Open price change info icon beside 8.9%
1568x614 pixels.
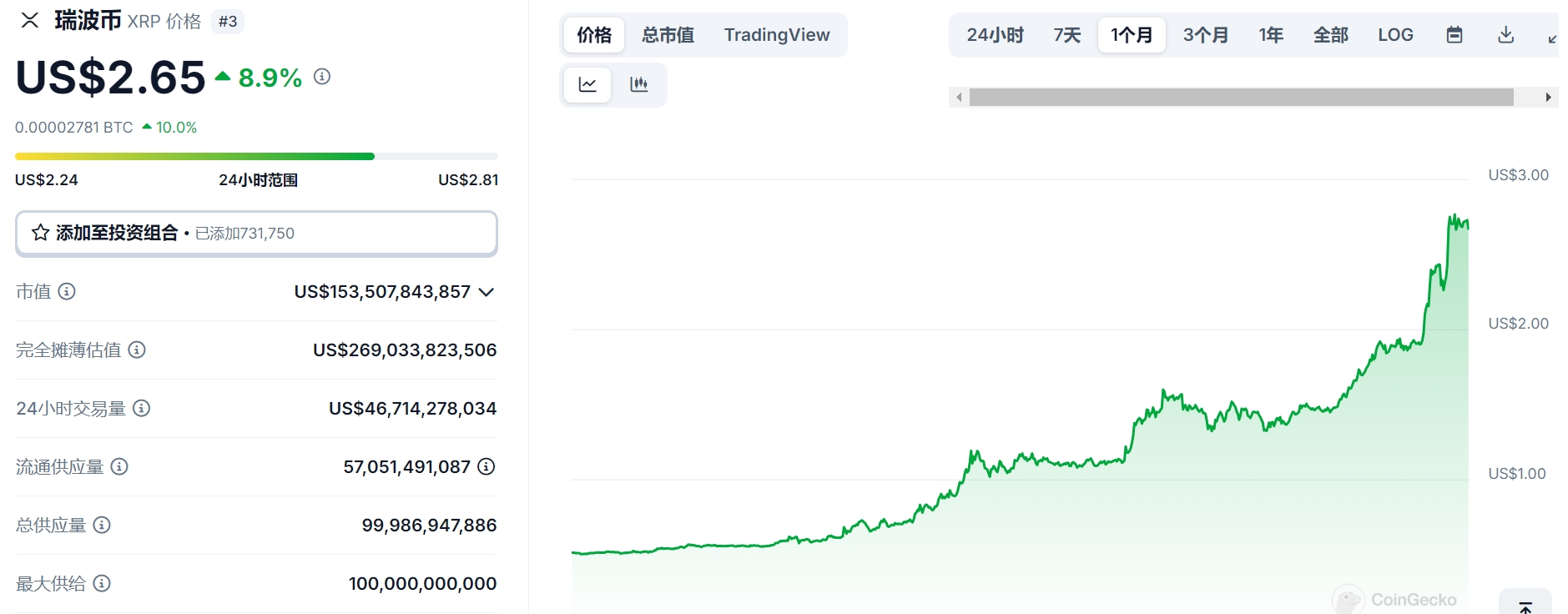coord(322,77)
